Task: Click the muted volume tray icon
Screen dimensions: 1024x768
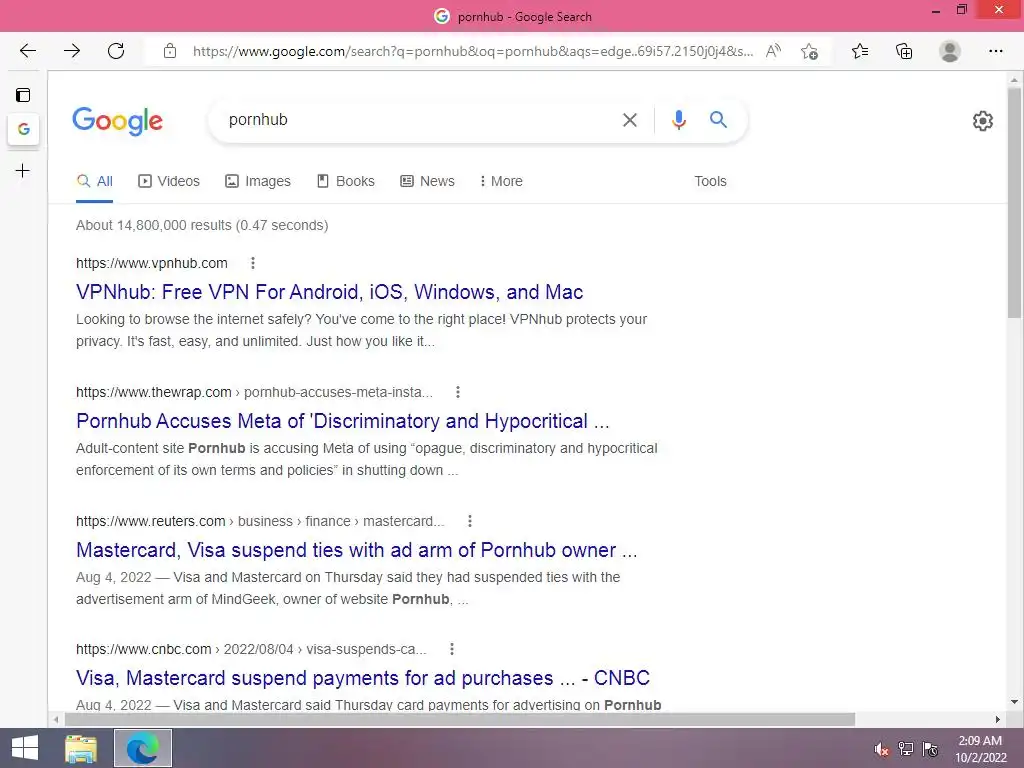Action: tap(882, 749)
